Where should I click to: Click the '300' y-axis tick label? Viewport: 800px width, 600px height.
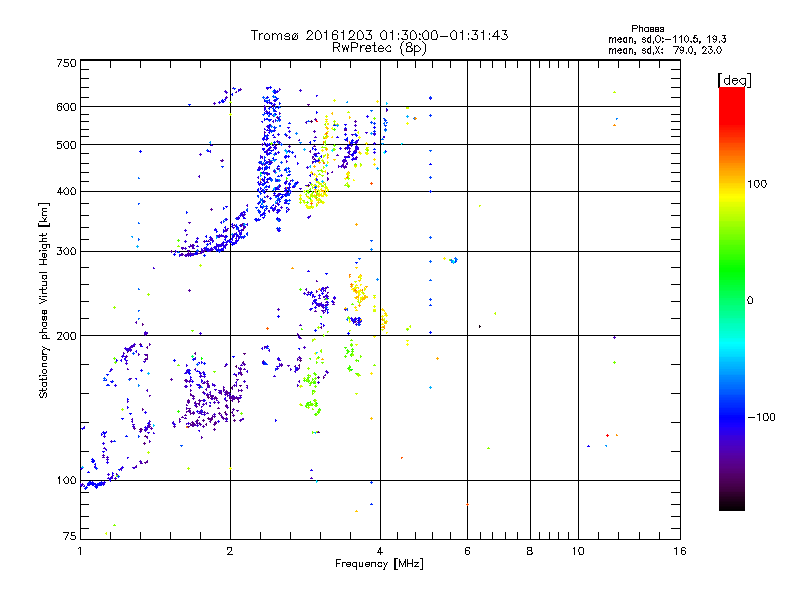pos(66,251)
